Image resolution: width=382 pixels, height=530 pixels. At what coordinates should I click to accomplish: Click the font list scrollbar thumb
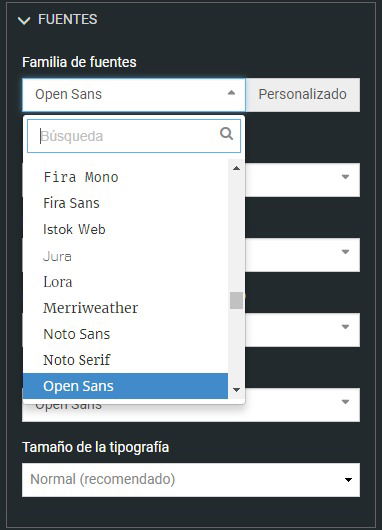pos(237,300)
